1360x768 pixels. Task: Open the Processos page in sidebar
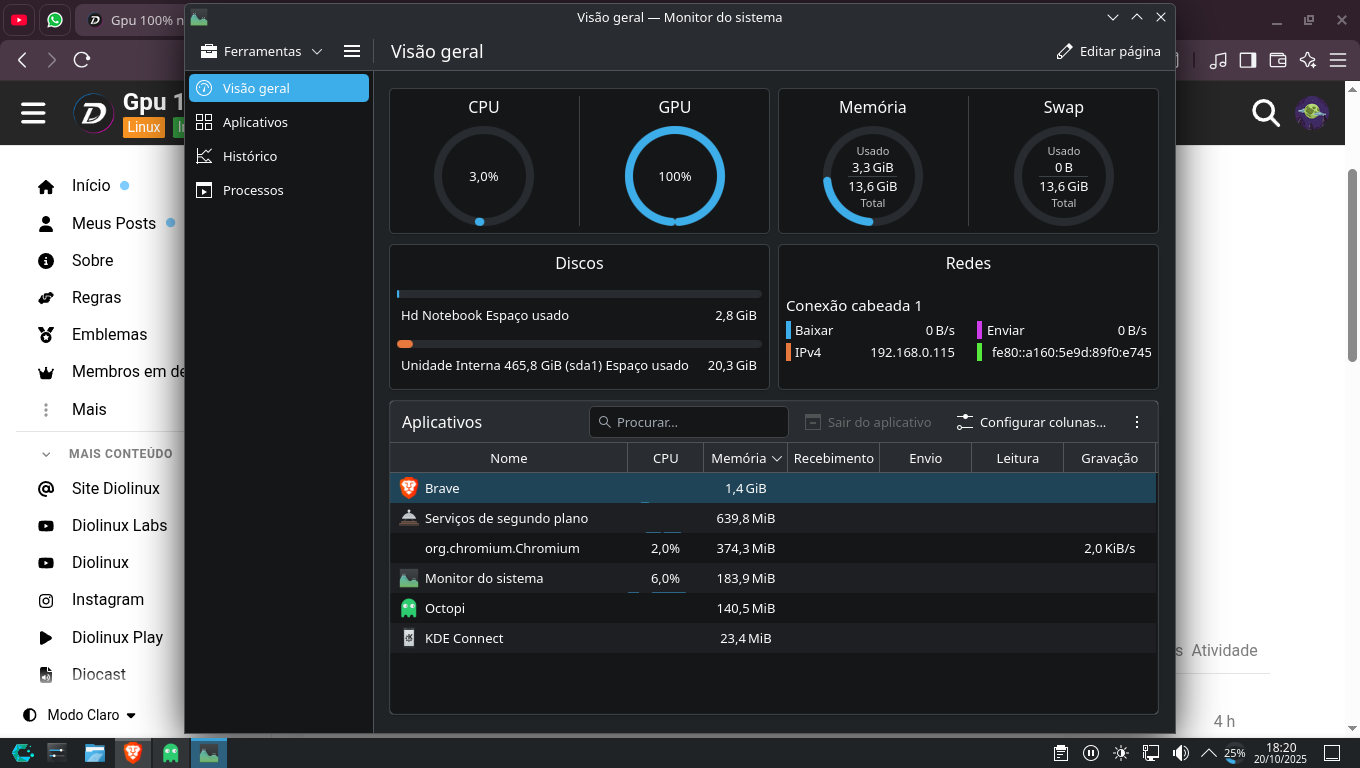[x=253, y=190]
